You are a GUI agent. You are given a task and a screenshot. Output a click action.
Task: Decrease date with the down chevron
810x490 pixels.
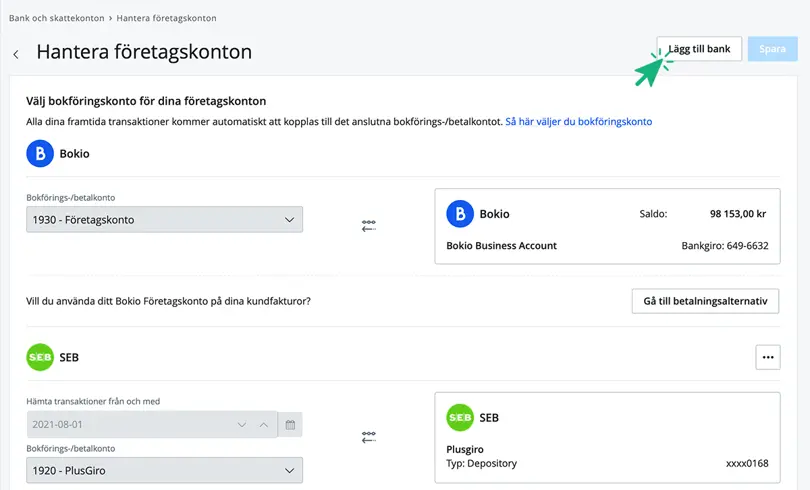point(242,425)
